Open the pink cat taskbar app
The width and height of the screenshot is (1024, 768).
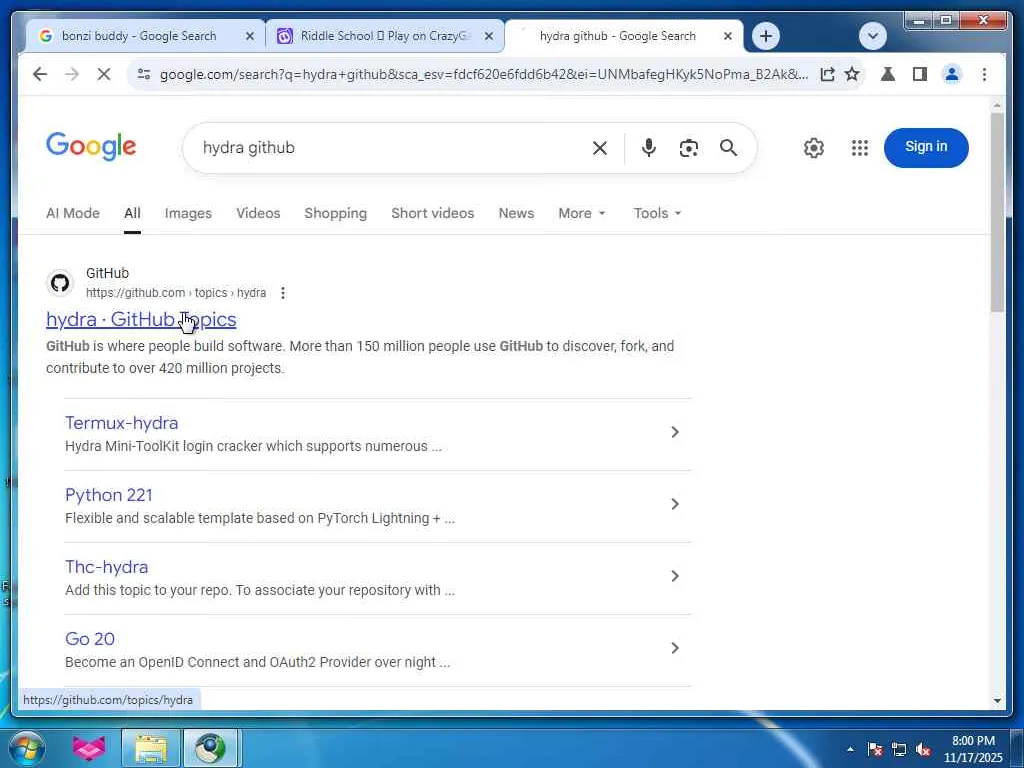pyautogui.click(x=89, y=748)
